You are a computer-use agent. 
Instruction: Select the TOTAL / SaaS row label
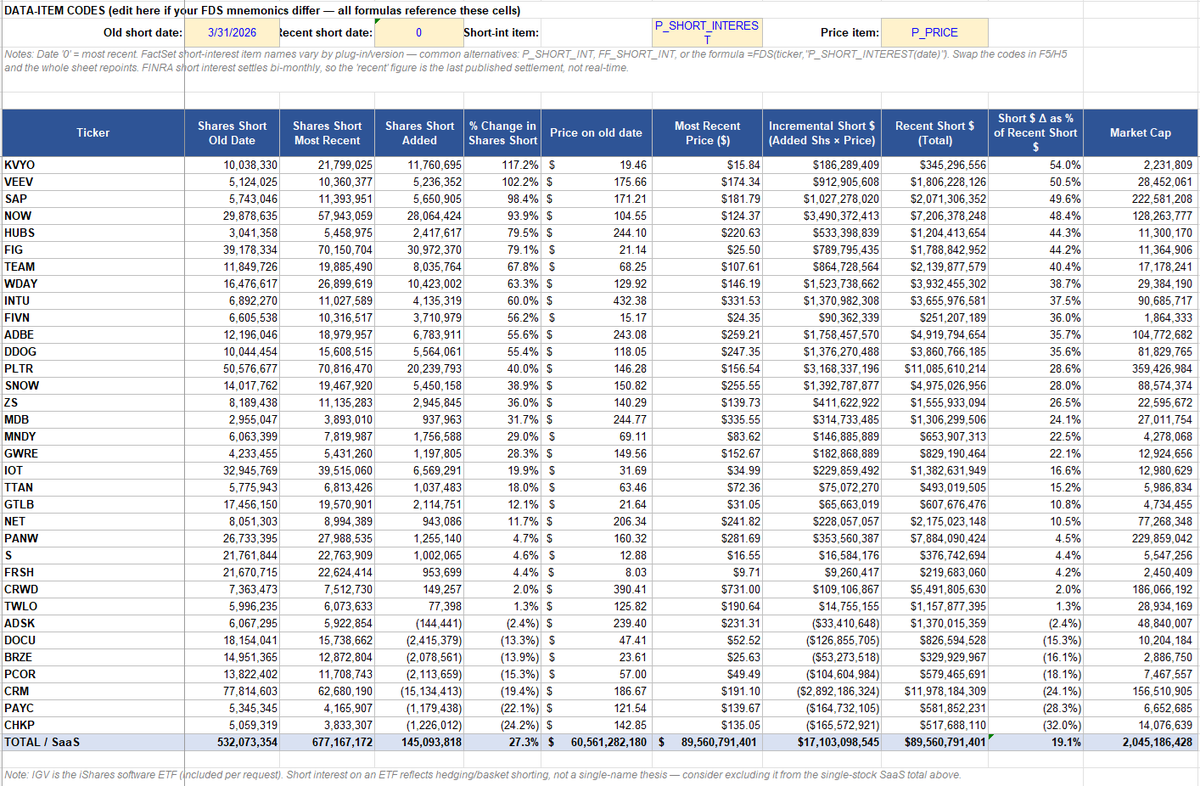[x=93, y=742]
